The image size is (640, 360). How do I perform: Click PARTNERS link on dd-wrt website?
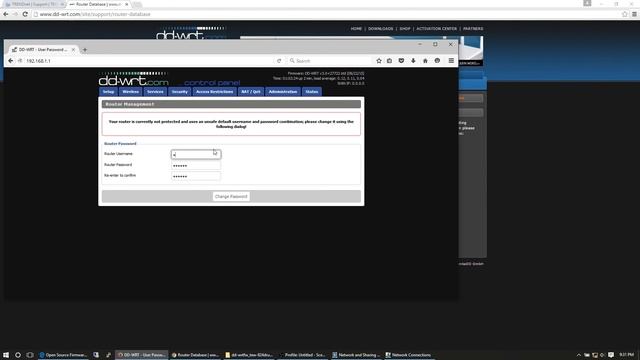[x=473, y=29]
